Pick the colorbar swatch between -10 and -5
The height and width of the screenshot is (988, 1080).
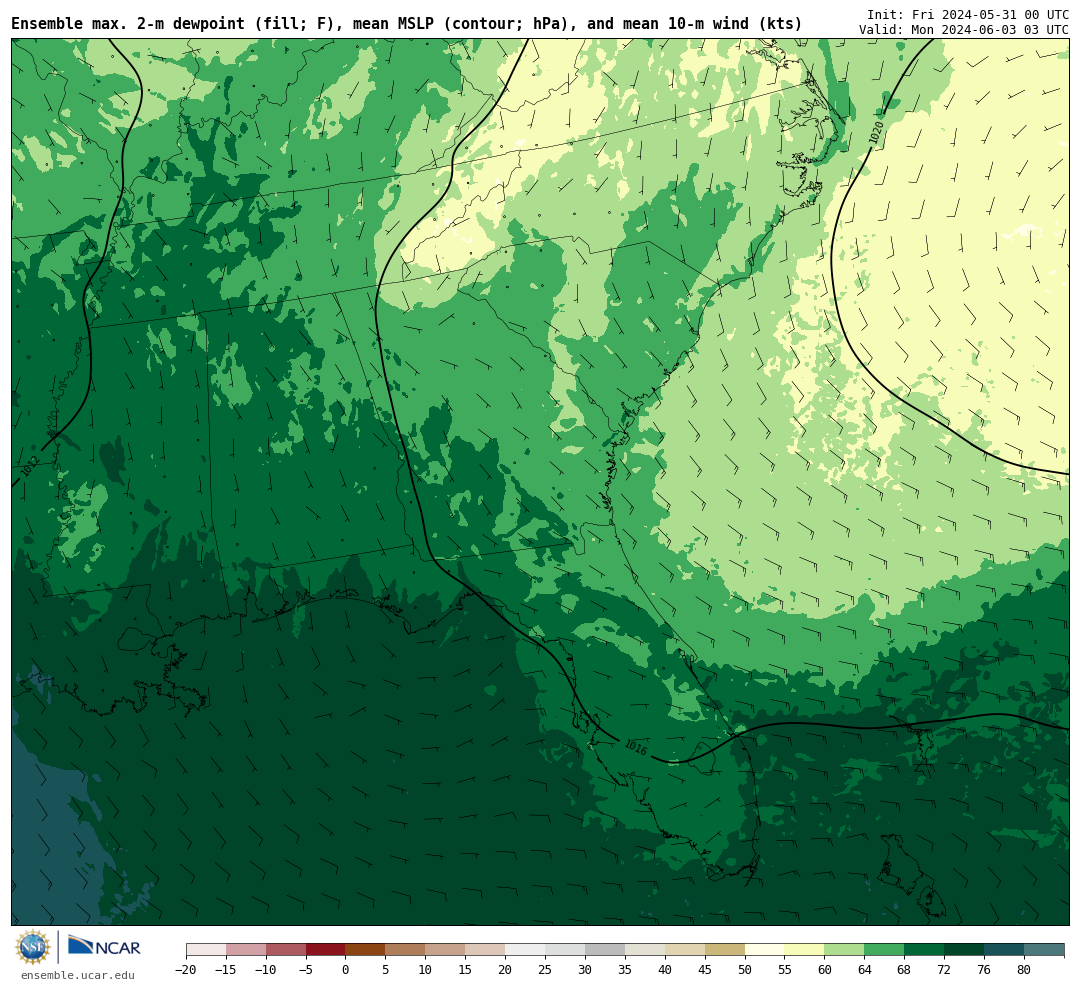pyautogui.click(x=286, y=950)
